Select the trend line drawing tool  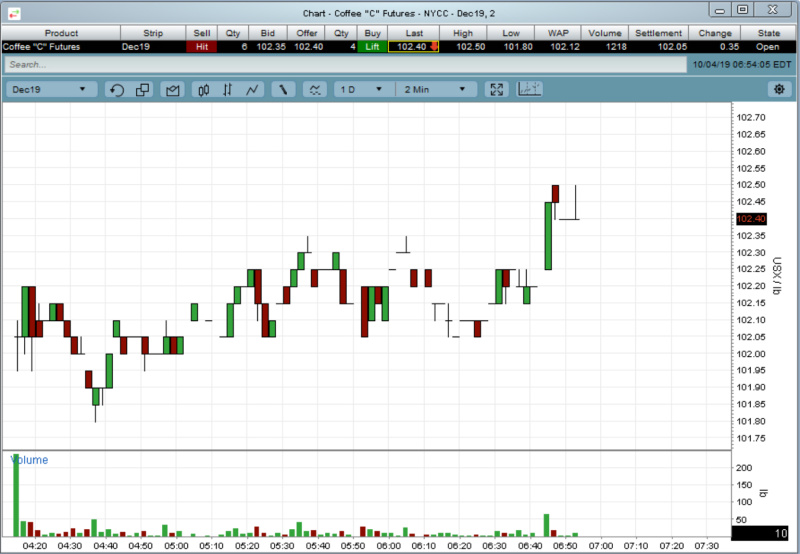(284, 90)
